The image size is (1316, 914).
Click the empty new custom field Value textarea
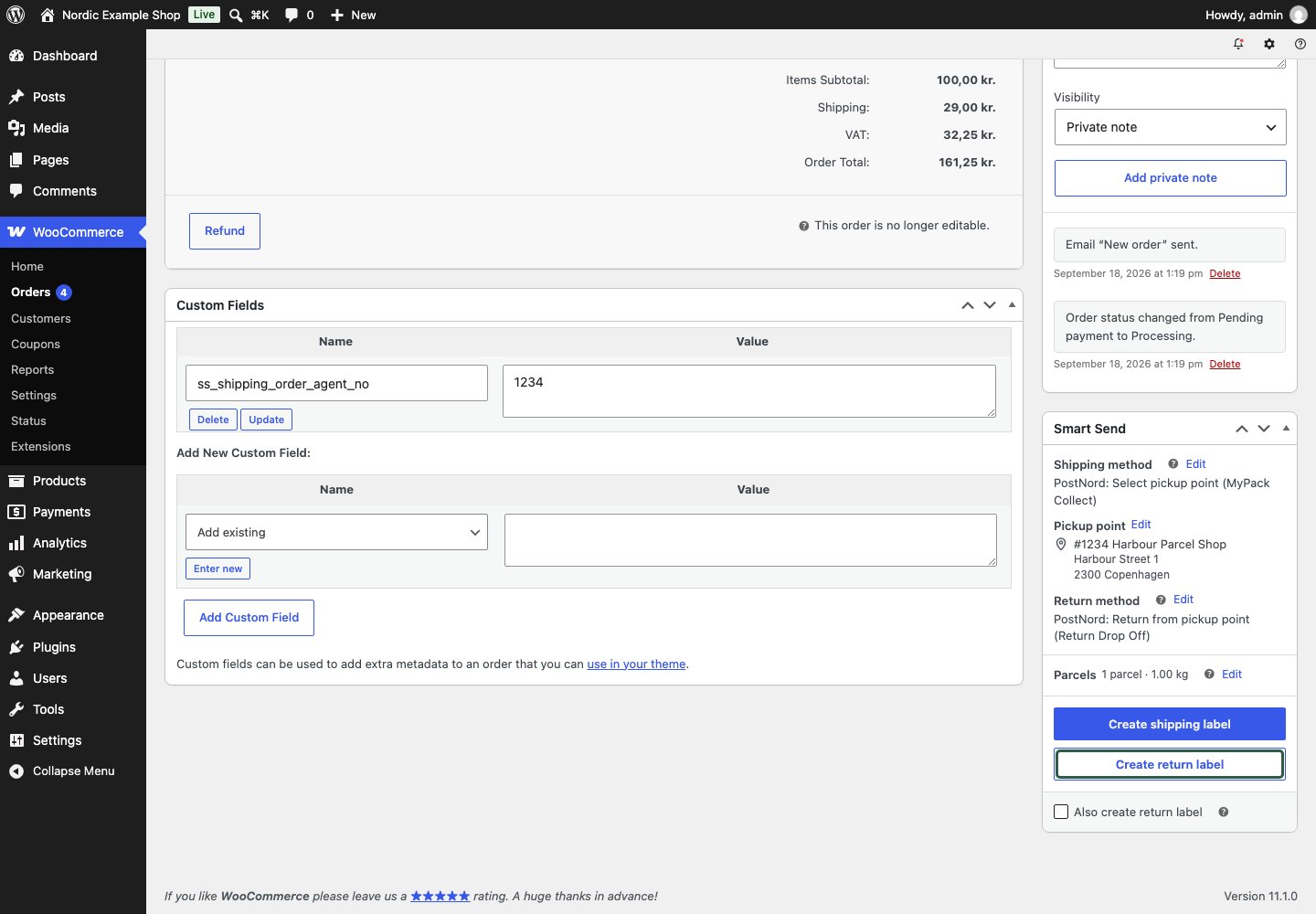[750, 540]
